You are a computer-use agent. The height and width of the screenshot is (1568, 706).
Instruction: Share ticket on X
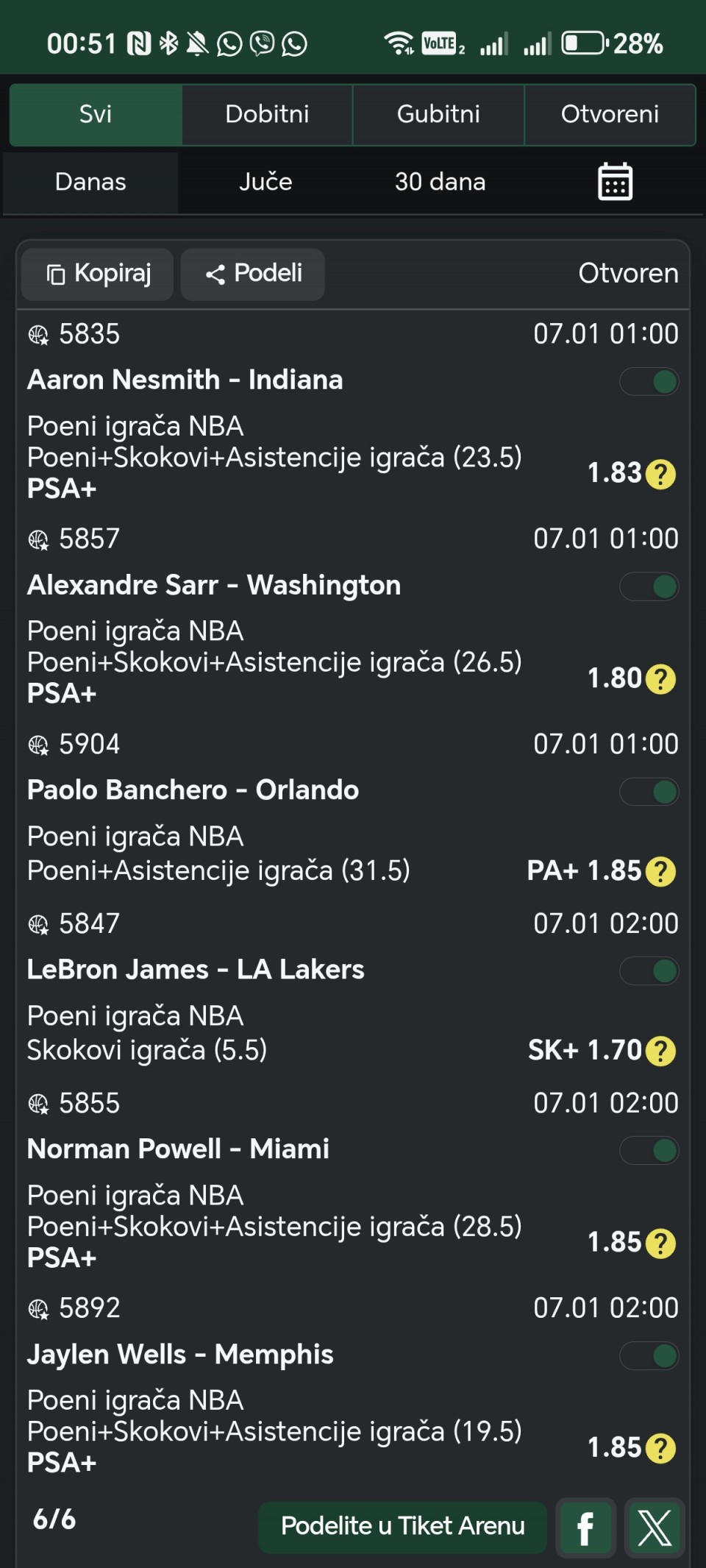(655, 1528)
